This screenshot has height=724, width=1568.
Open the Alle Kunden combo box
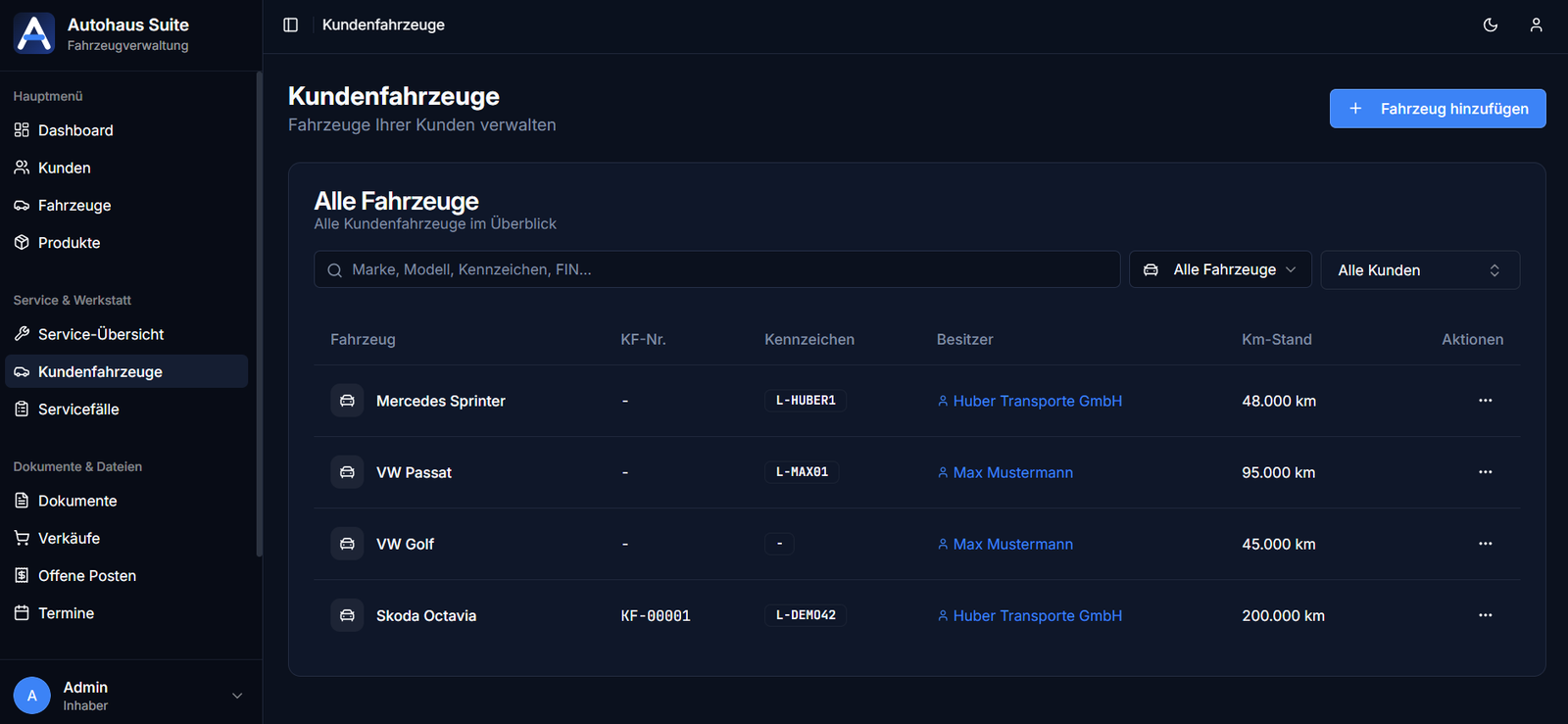coord(1419,270)
